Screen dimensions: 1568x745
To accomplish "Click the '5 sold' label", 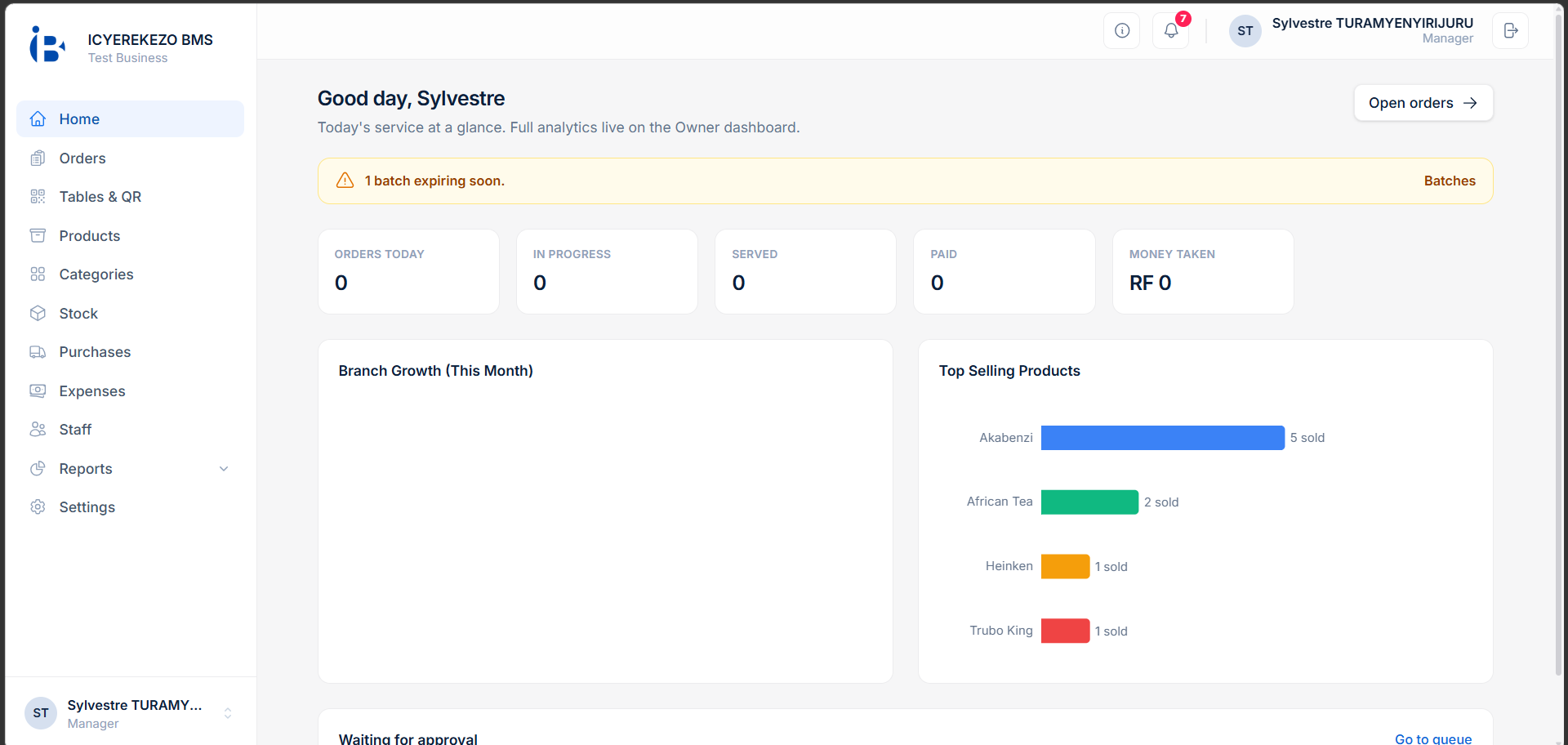I will click(x=1307, y=438).
